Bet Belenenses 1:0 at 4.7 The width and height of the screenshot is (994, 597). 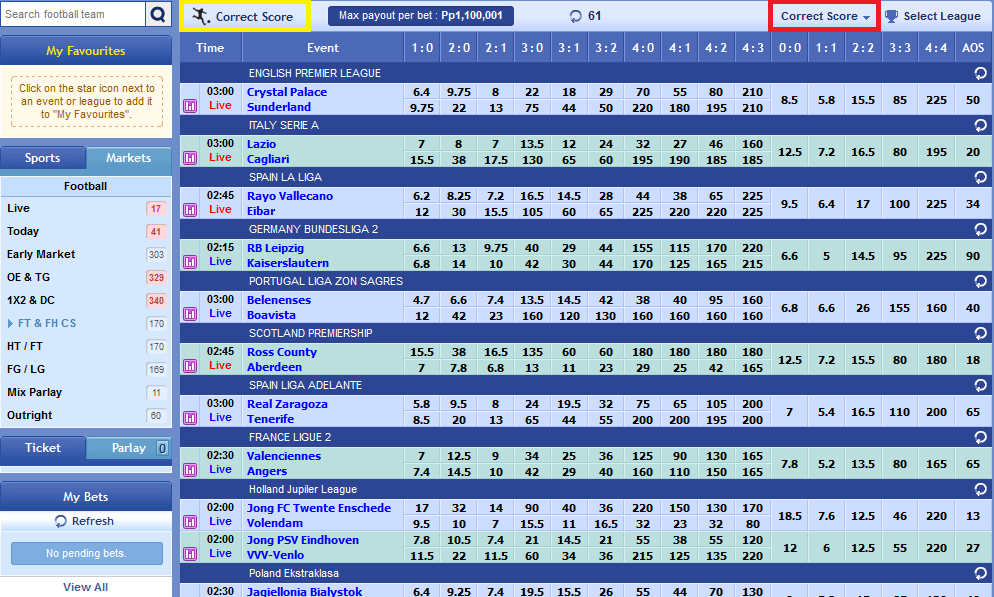(x=422, y=300)
